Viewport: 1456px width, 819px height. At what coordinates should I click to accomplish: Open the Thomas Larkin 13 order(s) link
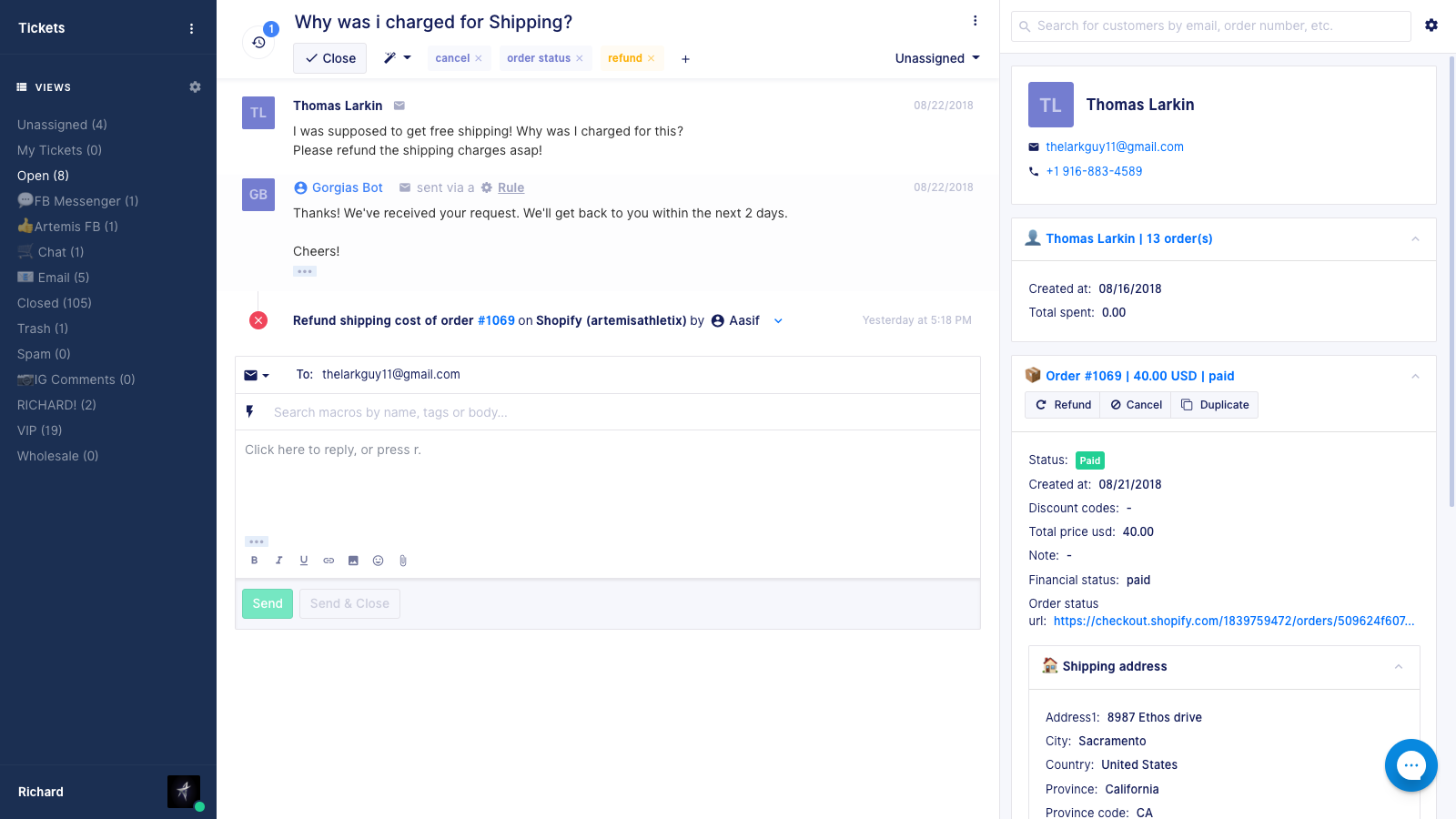point(1128,238)
